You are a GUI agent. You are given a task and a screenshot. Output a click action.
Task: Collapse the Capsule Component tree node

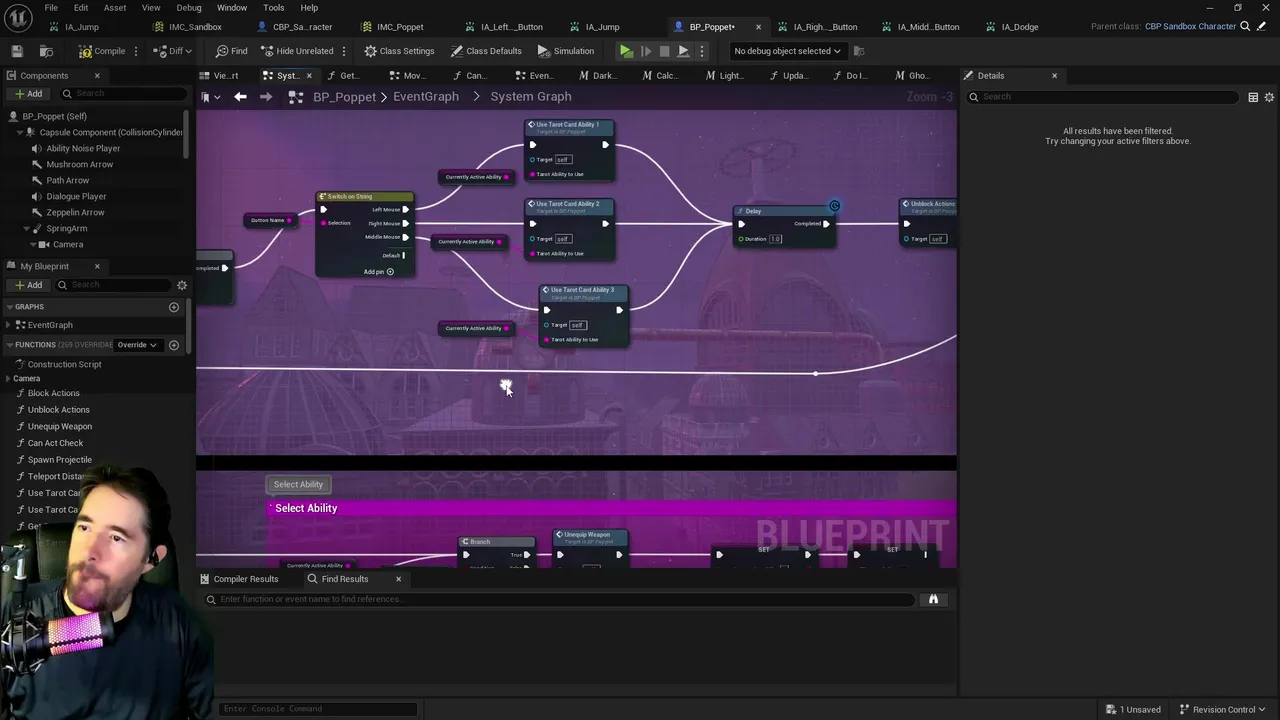(x=18, y=132)
